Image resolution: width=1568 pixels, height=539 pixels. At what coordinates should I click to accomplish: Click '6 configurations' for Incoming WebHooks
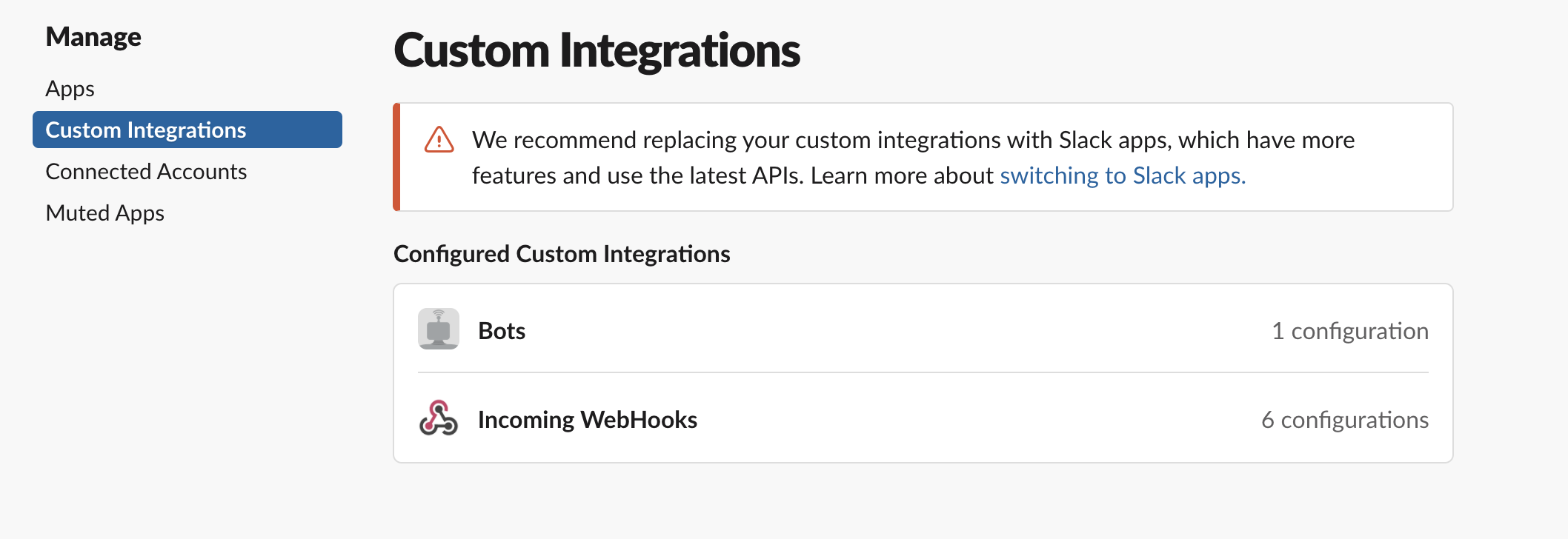tap(1345, 420)
